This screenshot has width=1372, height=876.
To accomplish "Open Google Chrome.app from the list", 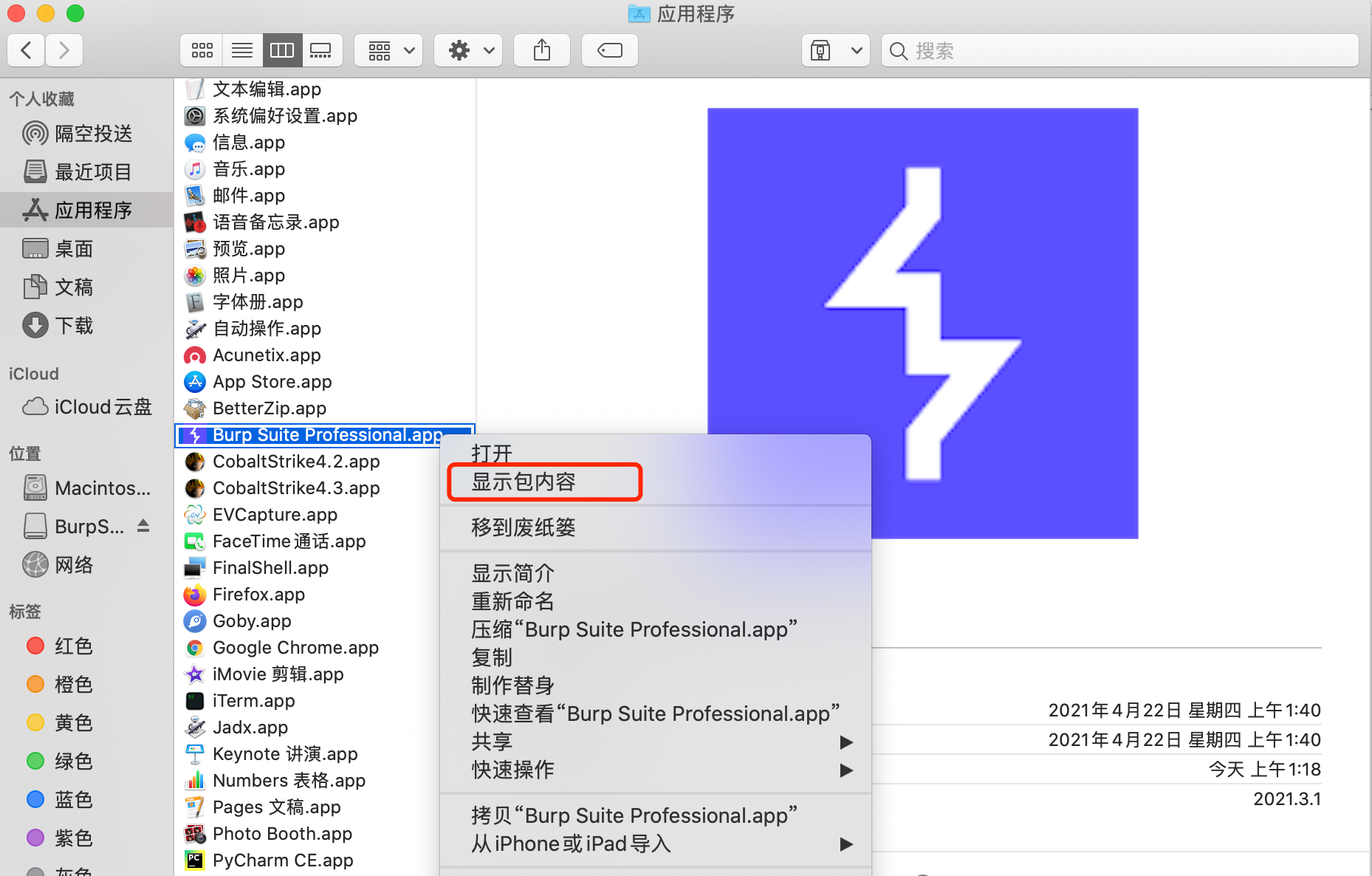I will [x=295, y=648].
